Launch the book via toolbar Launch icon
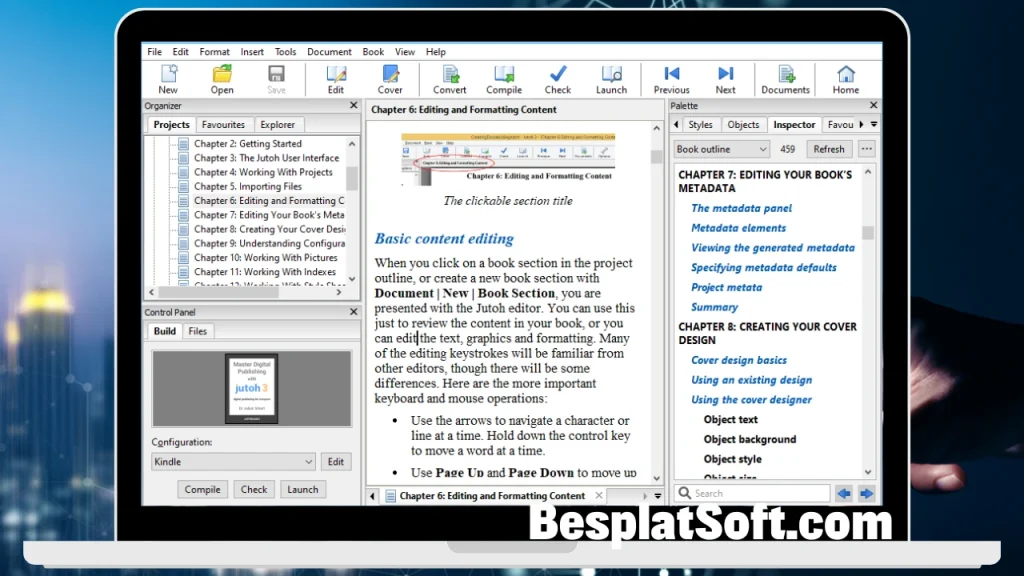1024x576 pixels. (x=611, y=79)
